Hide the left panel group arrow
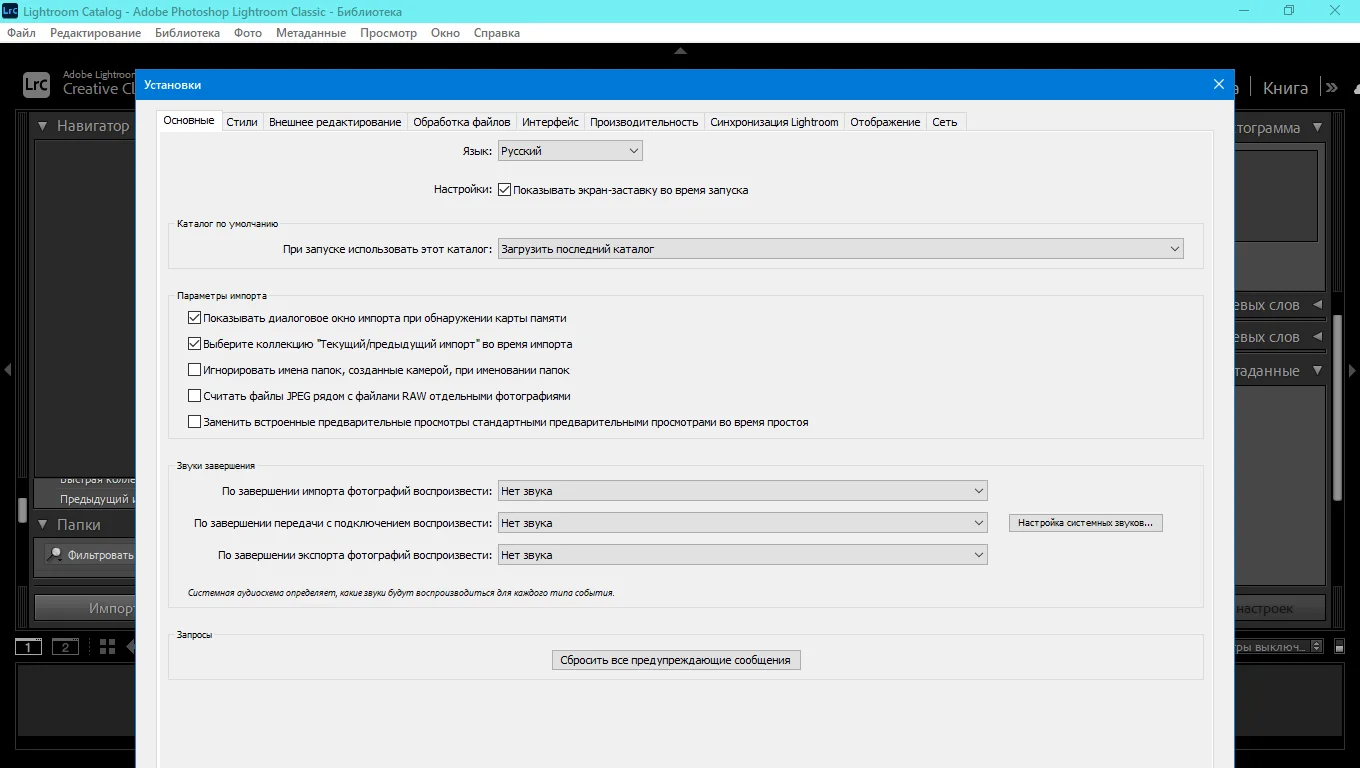 tap(7, 370)
